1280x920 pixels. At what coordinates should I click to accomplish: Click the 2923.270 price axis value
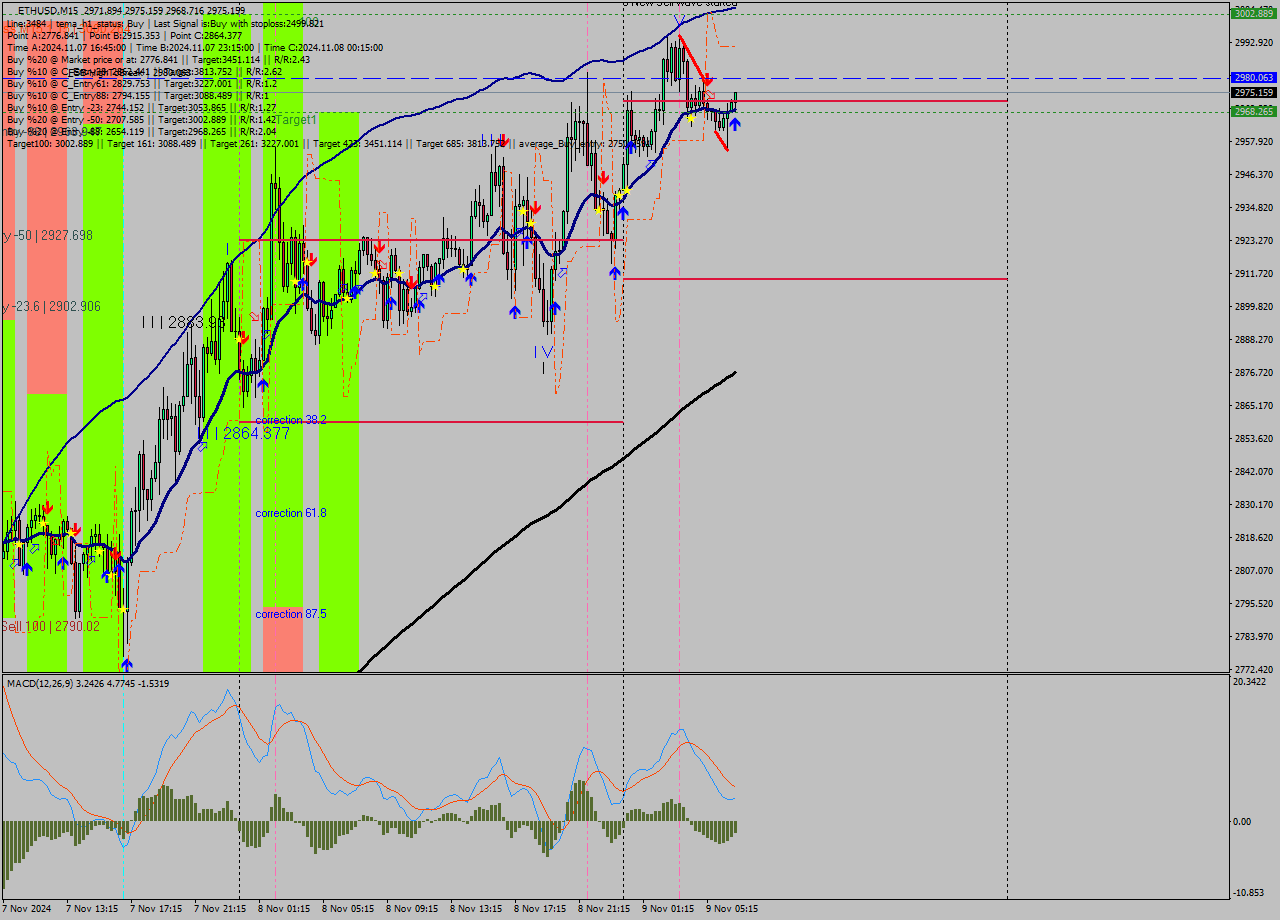point(1254,240)
